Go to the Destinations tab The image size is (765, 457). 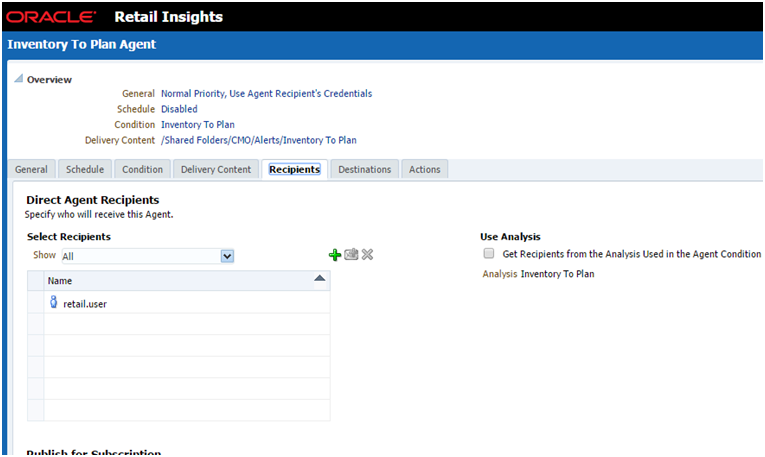[x=364, y=169]
